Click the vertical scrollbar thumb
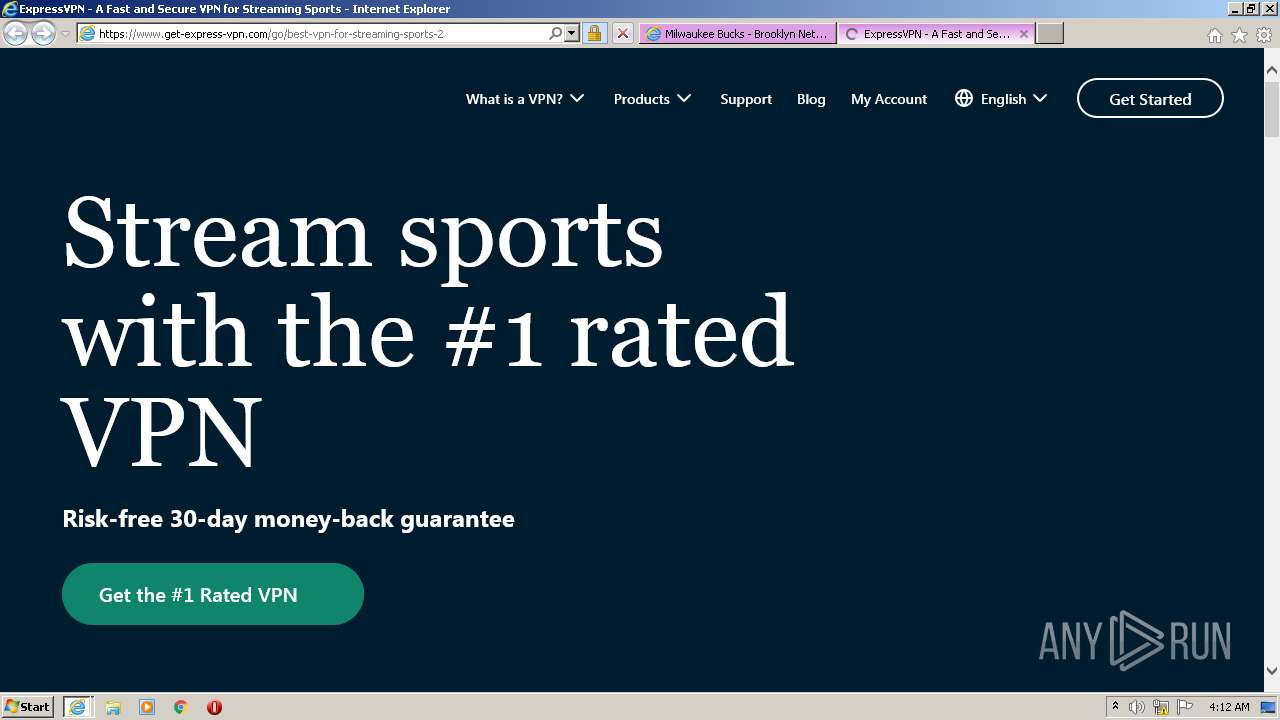 (x=1272, y=109)
